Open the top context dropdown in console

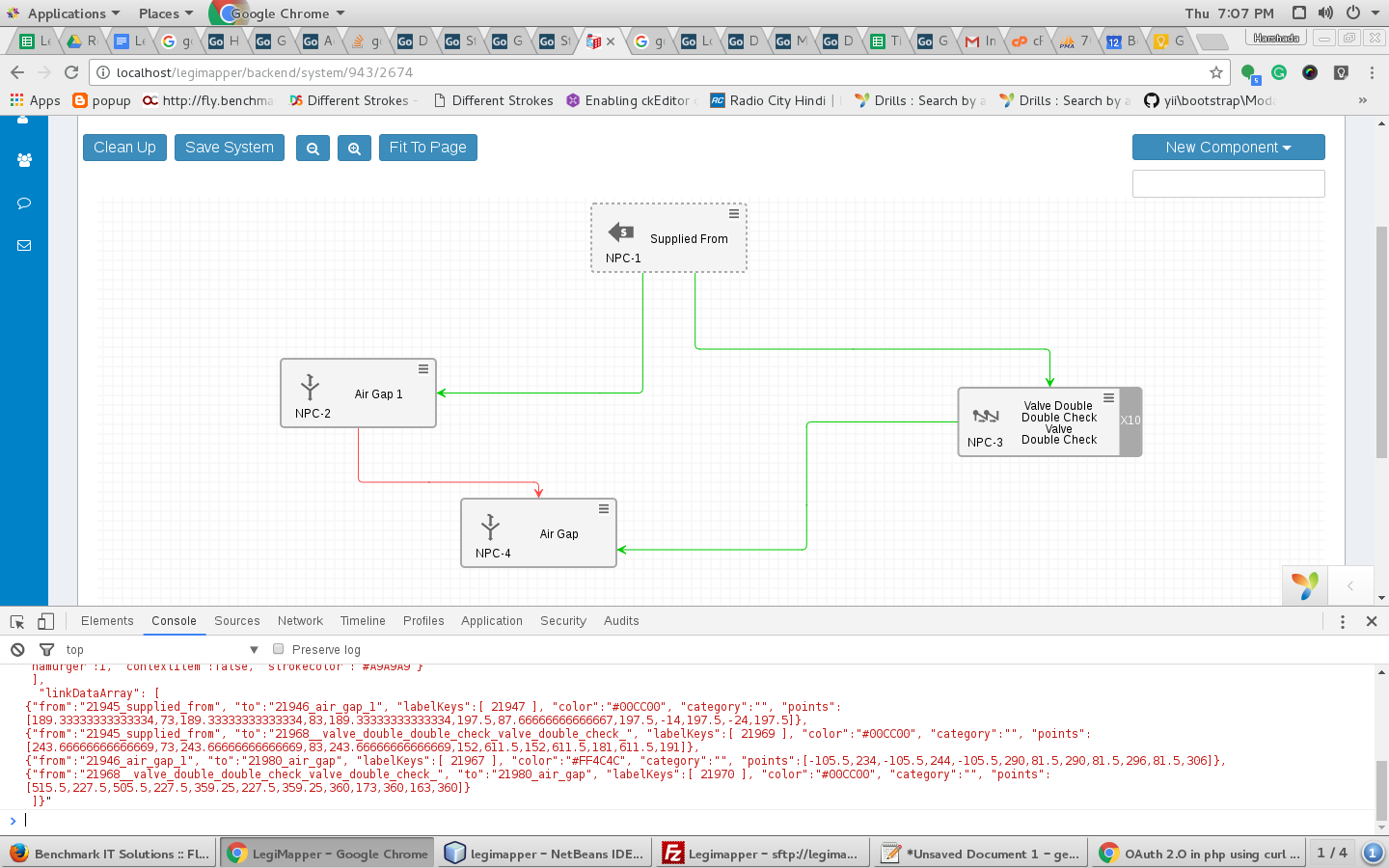(x=162, y=649)
